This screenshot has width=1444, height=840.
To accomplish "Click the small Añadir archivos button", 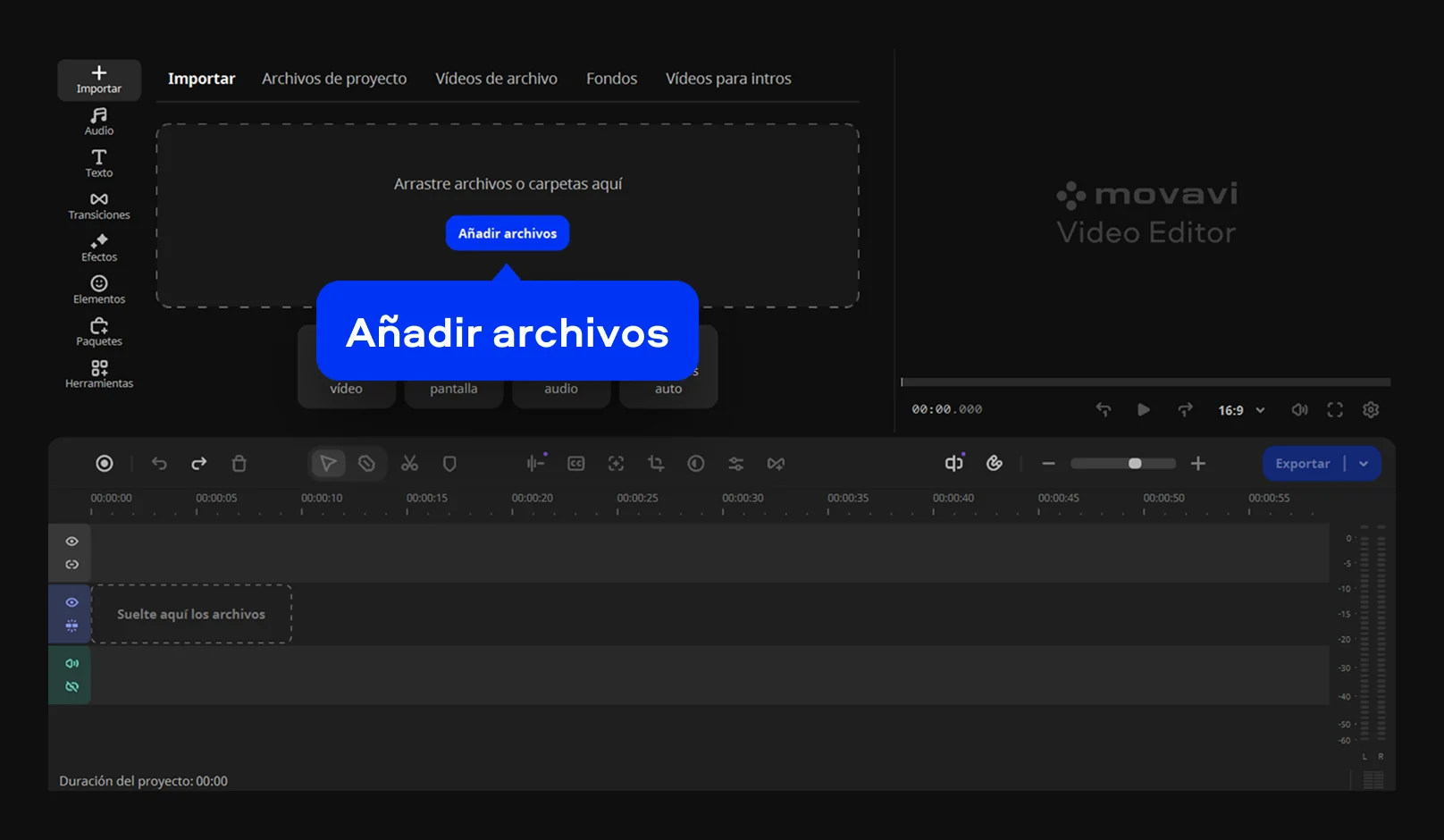I will pos(508,233).
